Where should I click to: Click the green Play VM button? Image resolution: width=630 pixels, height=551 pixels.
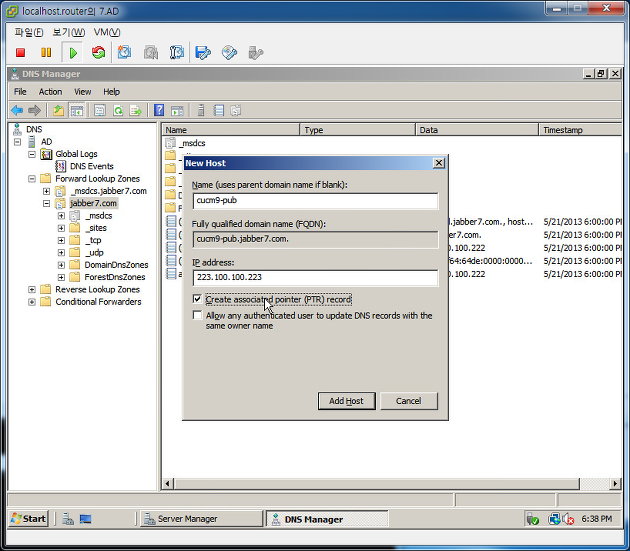[x=73, y=53]
